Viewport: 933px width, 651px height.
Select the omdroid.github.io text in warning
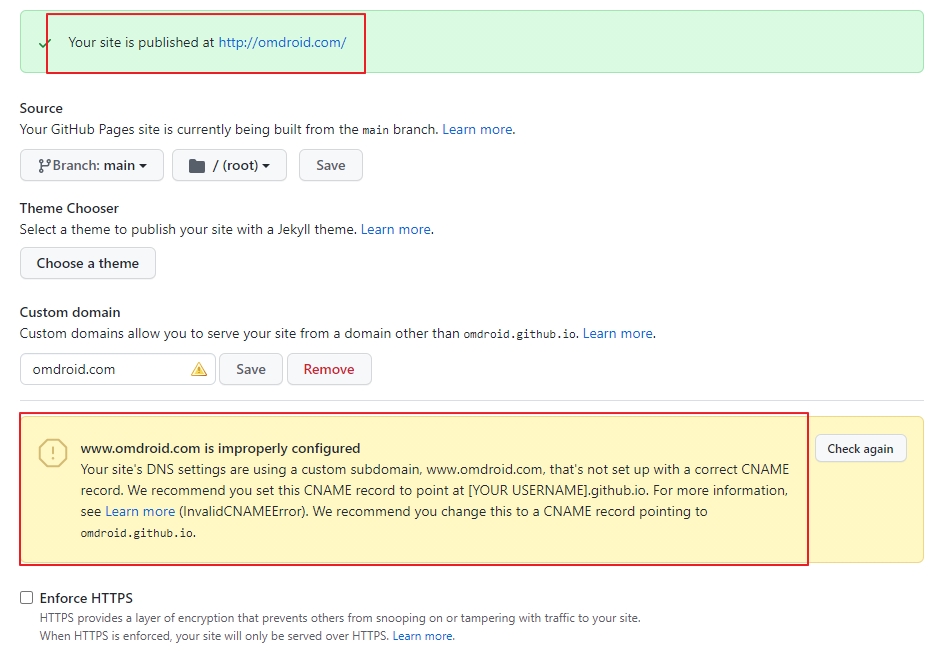click(137, 533)
